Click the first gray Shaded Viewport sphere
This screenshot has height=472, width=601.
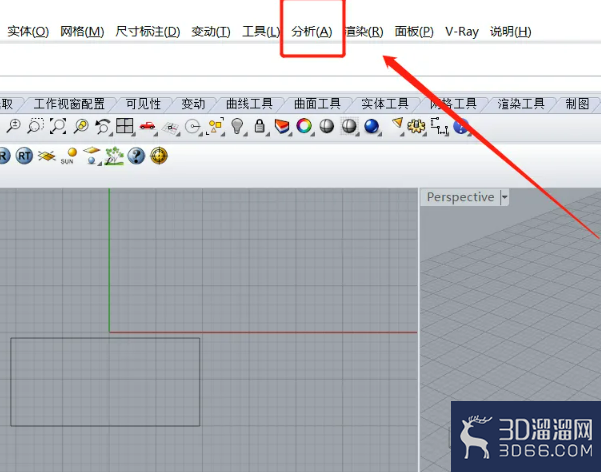[327, 126]
